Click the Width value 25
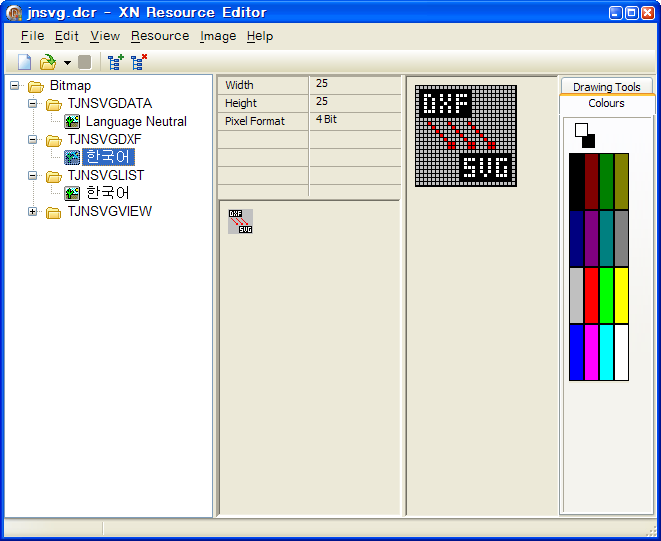Screen dimensions: 661x541 click(x=322, y=83)
